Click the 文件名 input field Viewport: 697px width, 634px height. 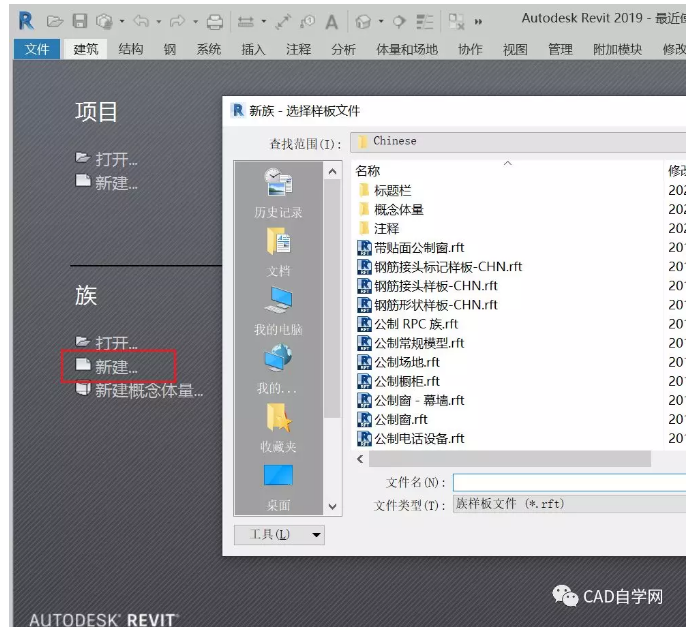point(569,483)
